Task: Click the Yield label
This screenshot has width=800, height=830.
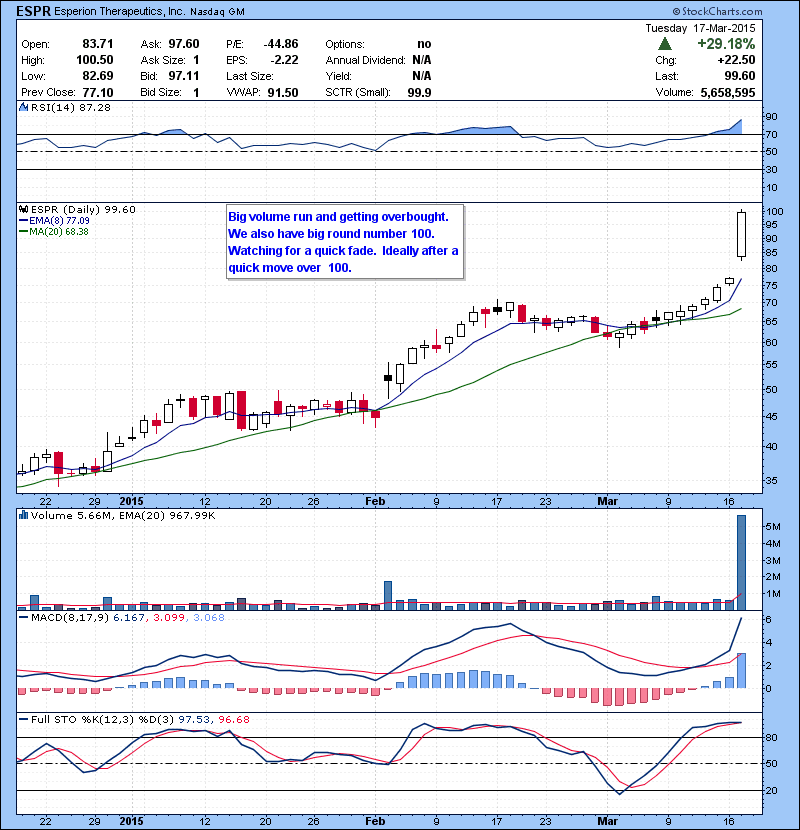Action: (x=339, y=76)
